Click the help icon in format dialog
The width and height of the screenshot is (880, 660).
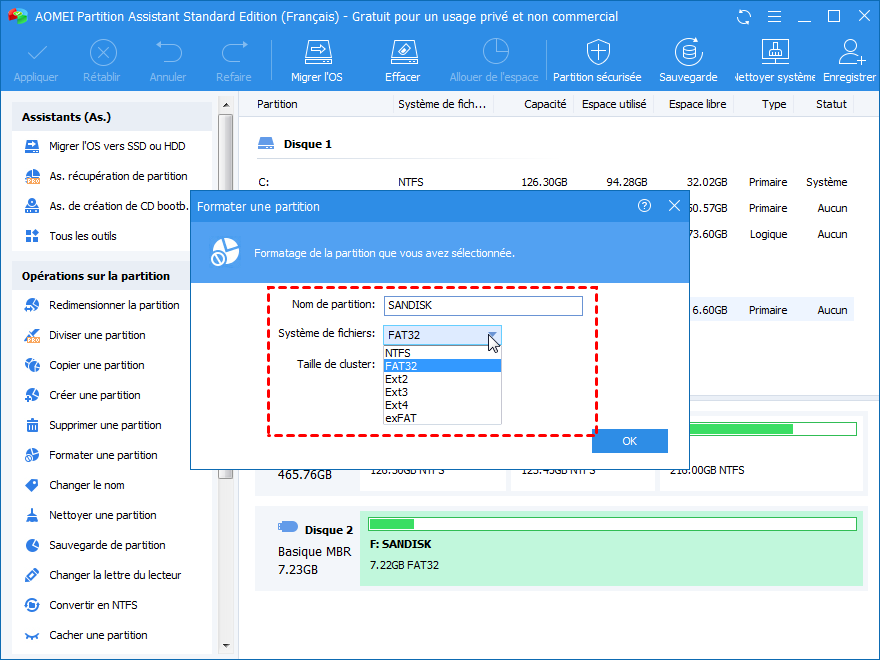click(644, 206)
